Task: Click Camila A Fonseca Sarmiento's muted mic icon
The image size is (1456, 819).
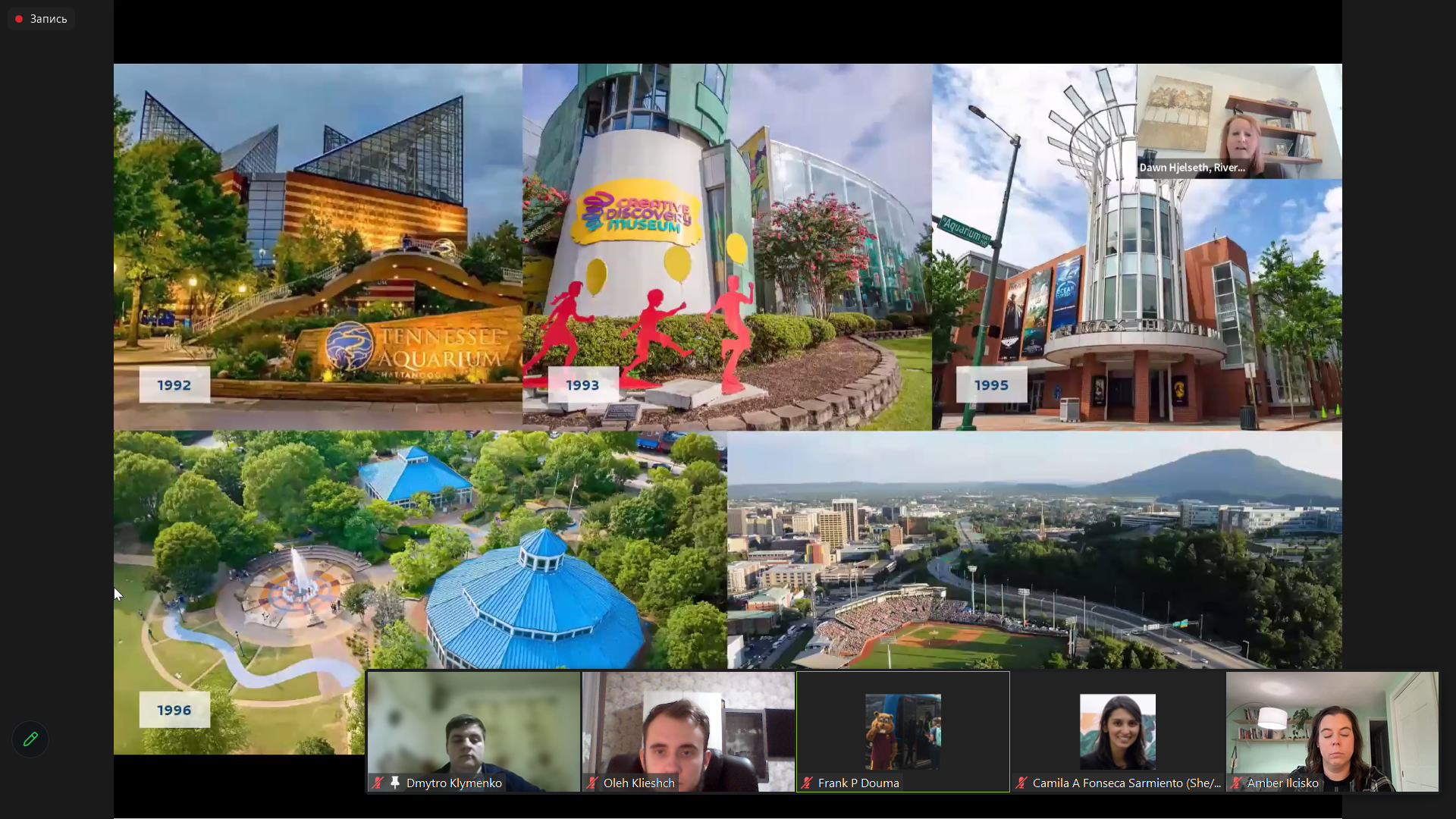Action: coord(1021,783)
